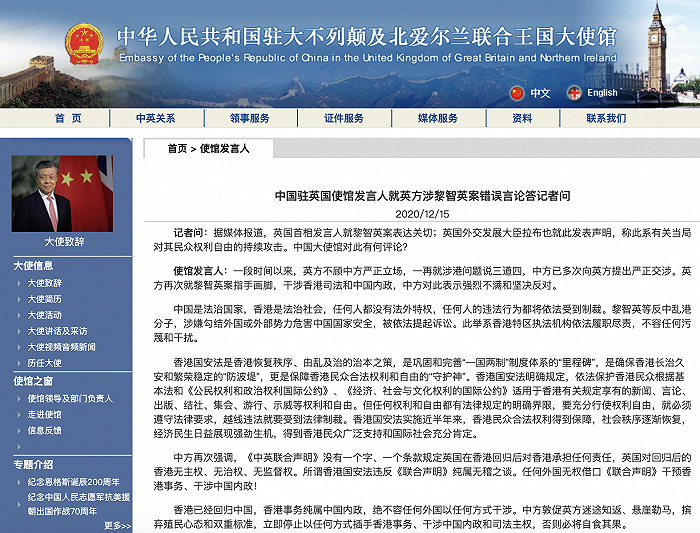Open the 大使讲话及采访 sidebar link

point(58,331)
